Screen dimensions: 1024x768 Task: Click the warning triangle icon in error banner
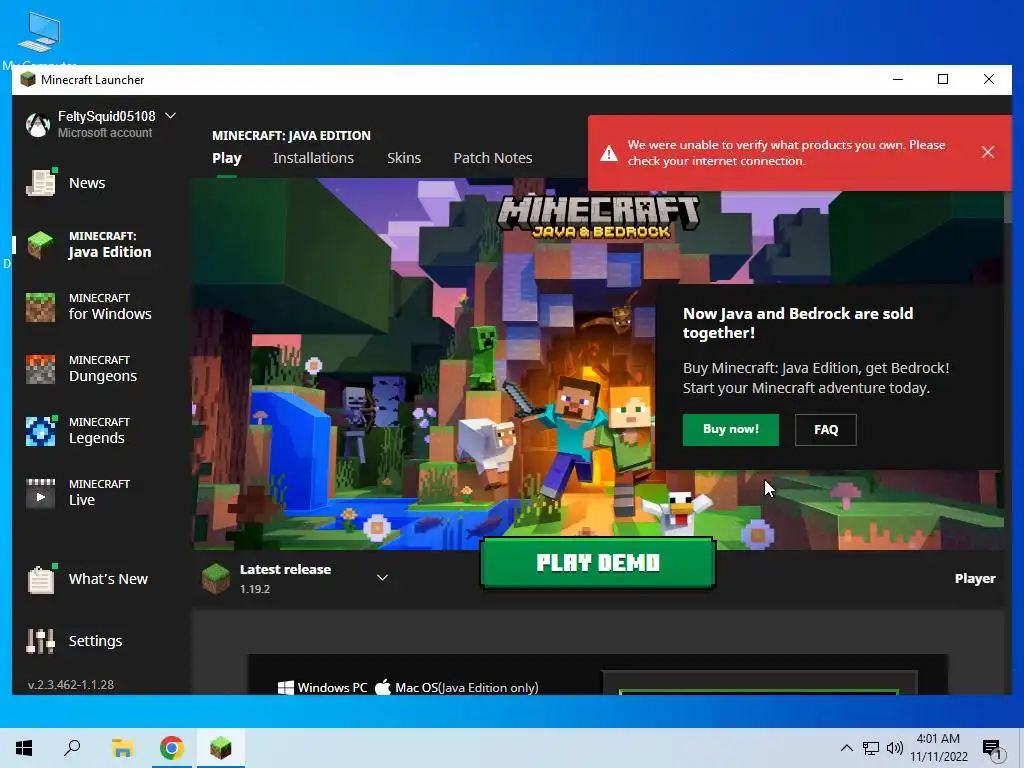click(609, 153)
